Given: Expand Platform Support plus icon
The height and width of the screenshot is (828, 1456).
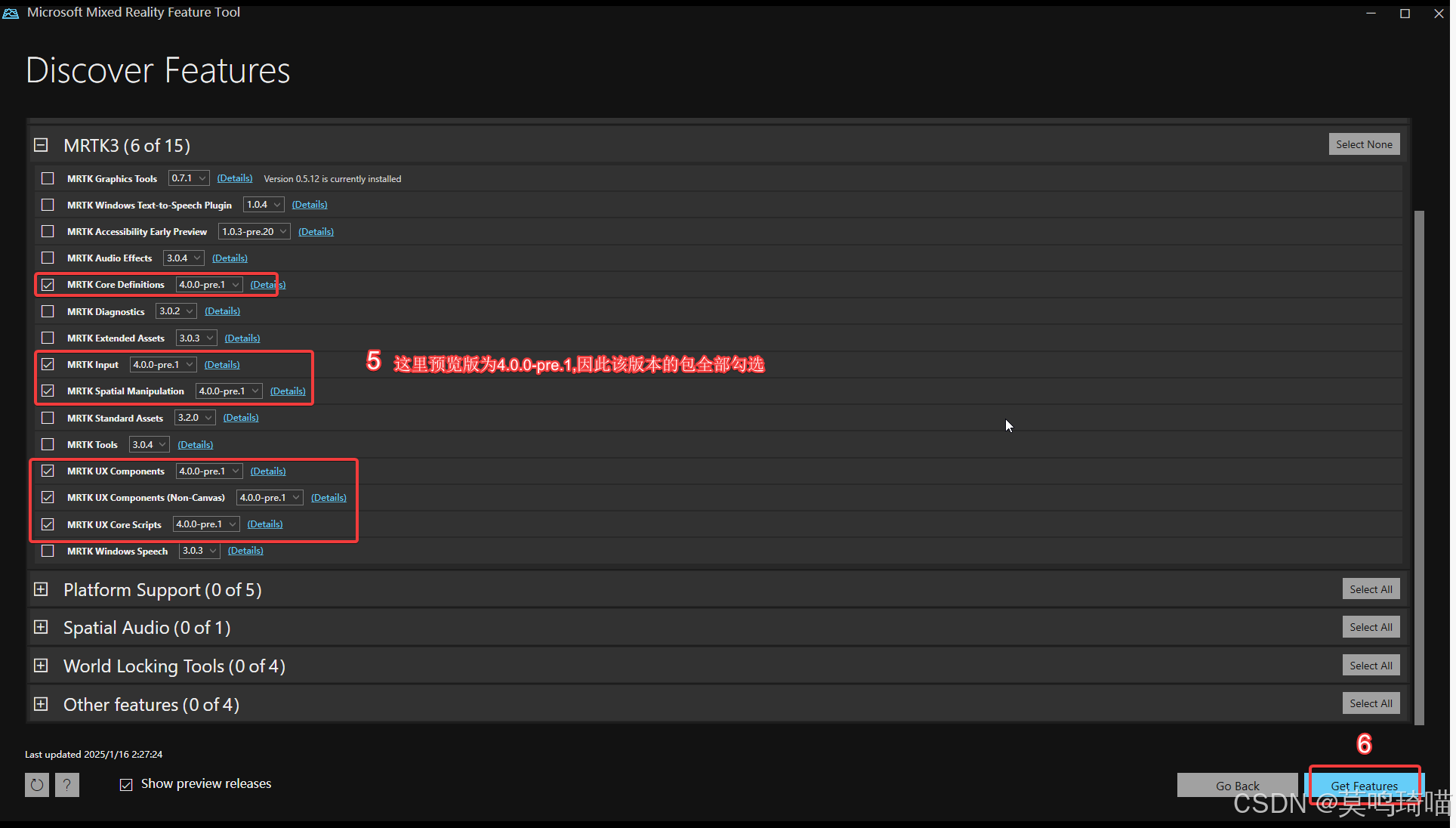Looking at the screenshot, I should click(41, 589).
